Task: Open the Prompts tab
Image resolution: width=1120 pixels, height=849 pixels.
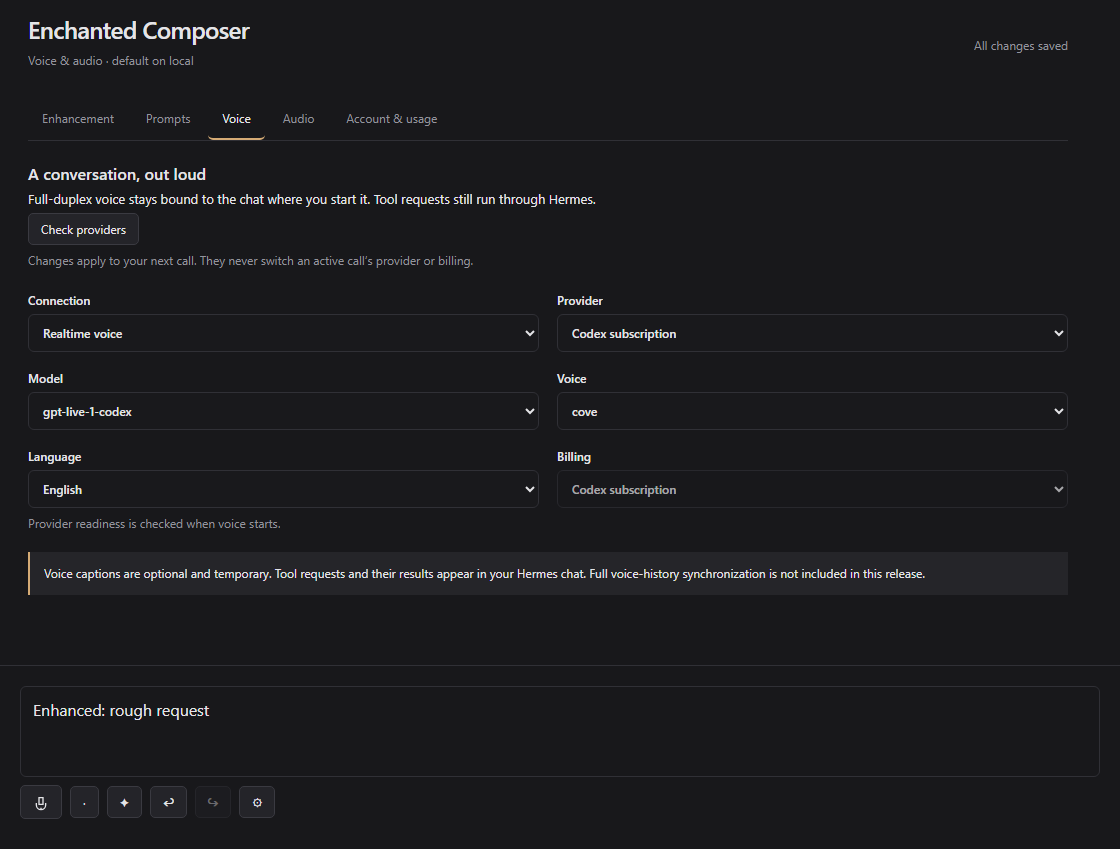Action: 168,119
